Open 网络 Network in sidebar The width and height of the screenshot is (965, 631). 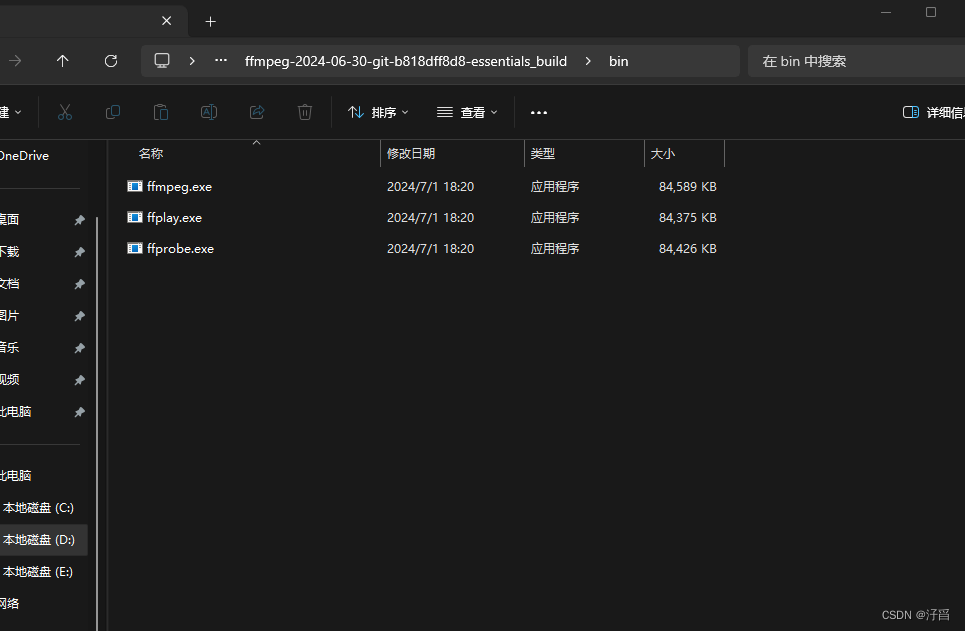coord(10,604)
